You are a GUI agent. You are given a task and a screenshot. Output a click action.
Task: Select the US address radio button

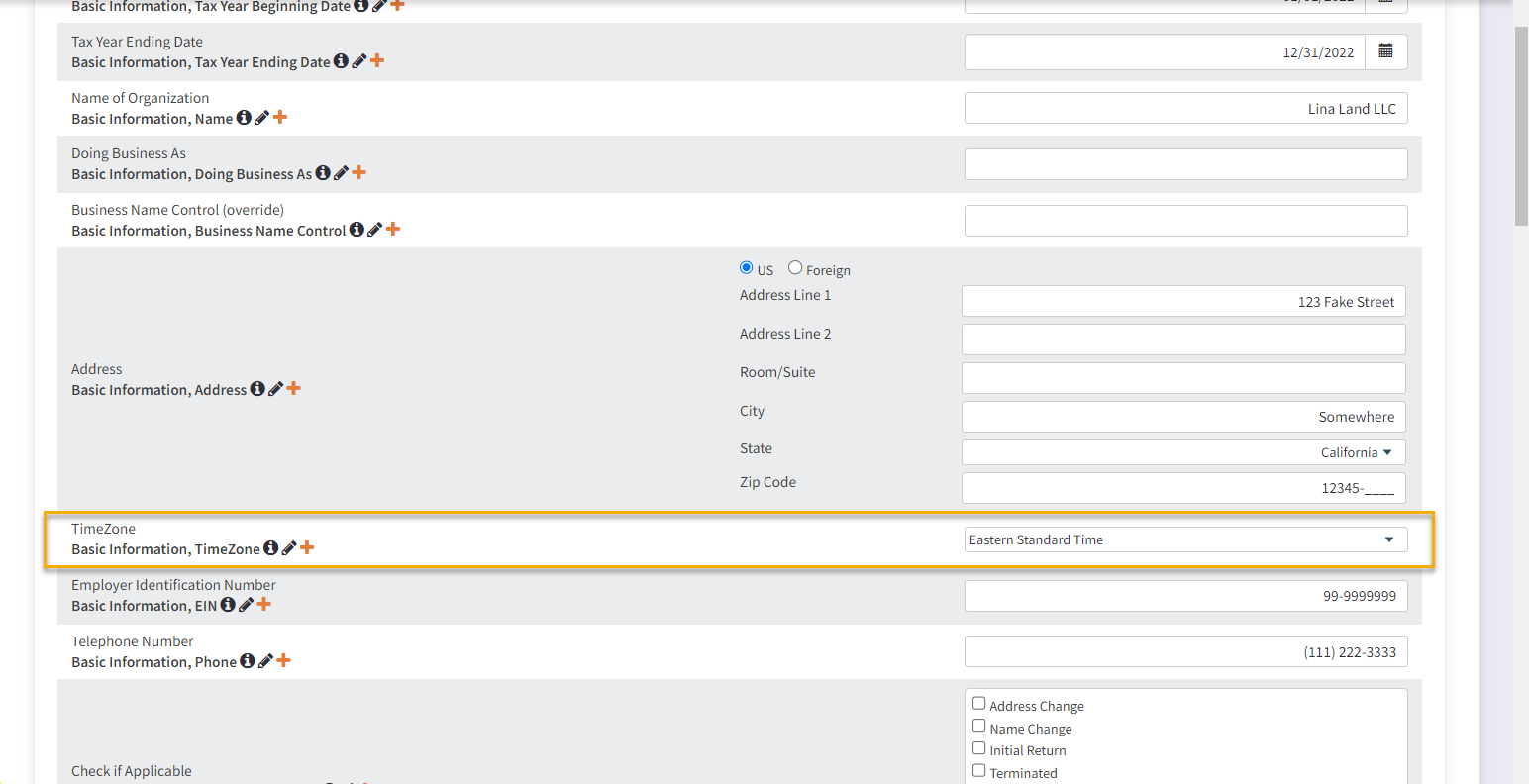pyautogui.click(x=747, y=268)
